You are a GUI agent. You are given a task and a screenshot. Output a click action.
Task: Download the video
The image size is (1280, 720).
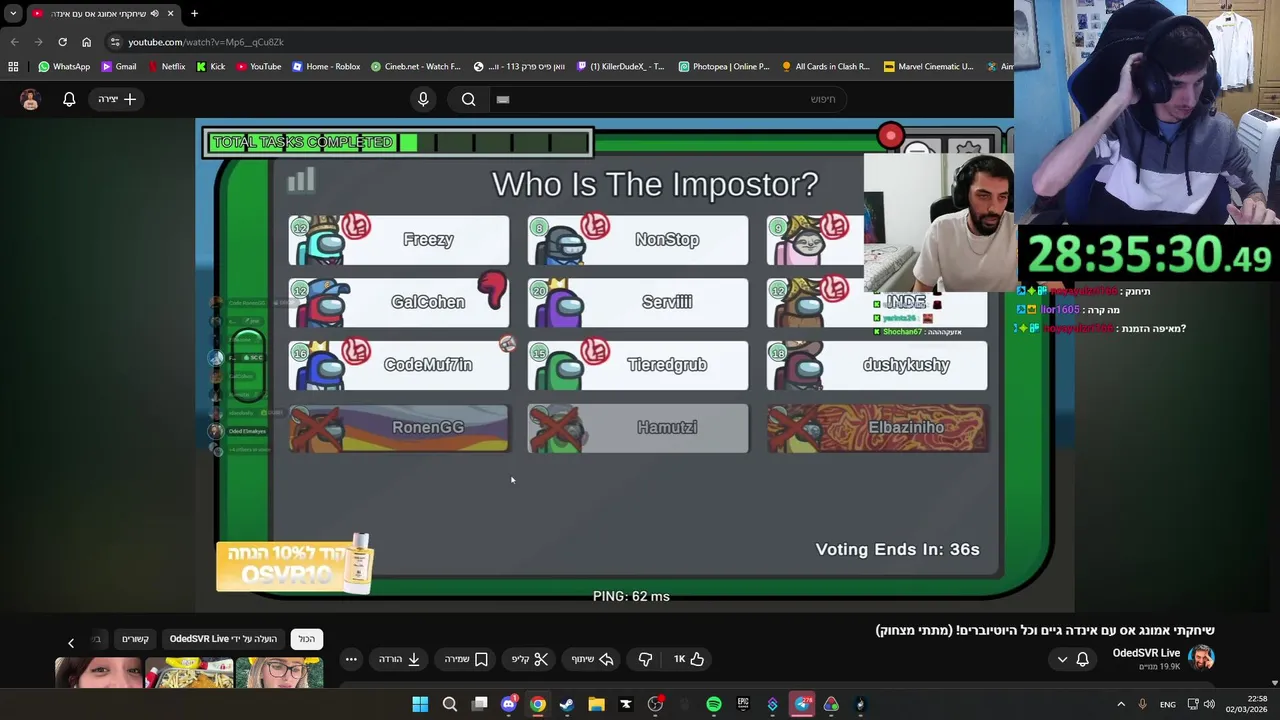click(399, 659)
